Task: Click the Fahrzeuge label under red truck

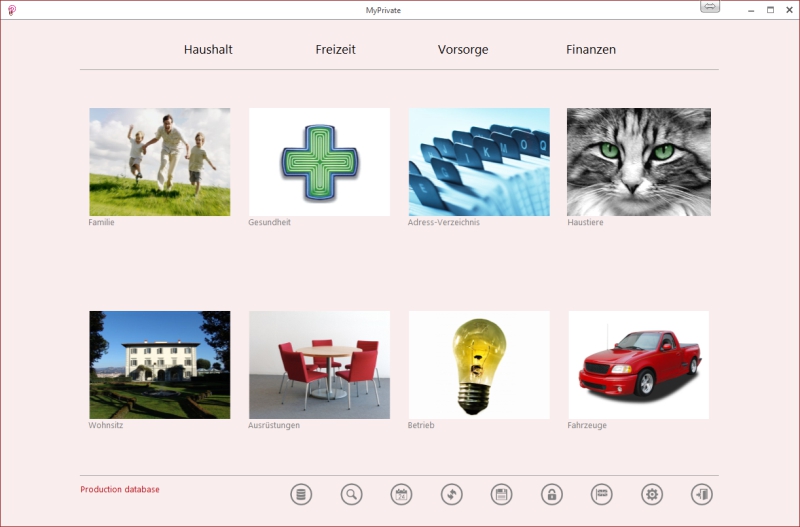Action: pos(587,425)
